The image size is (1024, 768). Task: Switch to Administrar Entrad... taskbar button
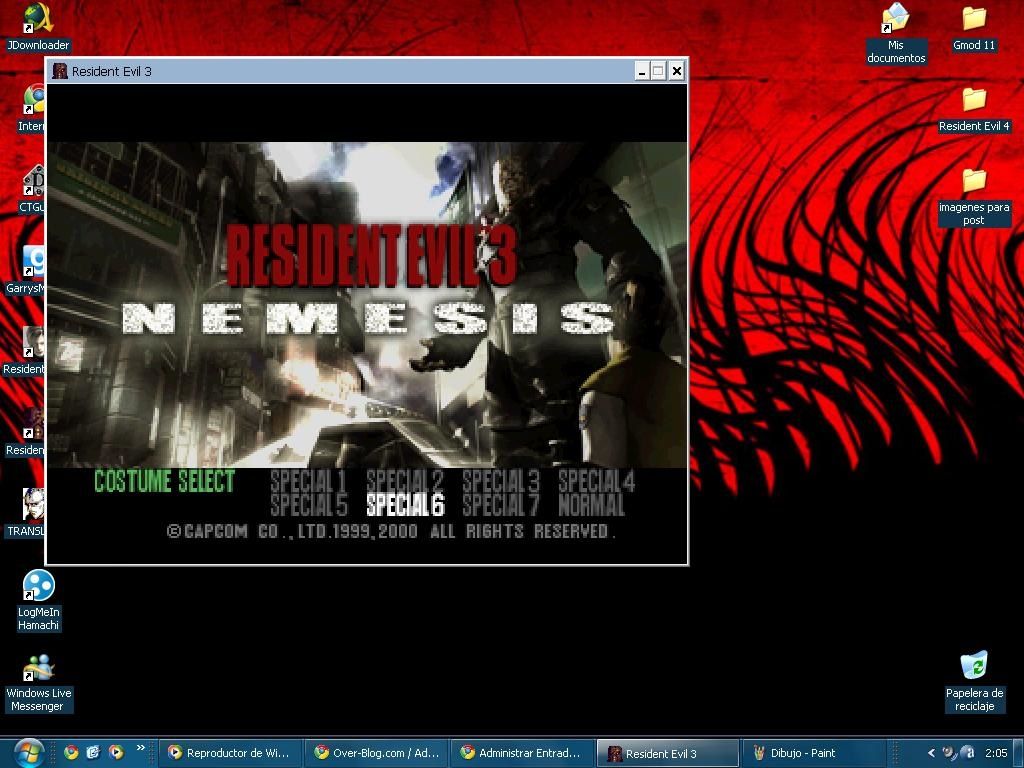point(524,753)
